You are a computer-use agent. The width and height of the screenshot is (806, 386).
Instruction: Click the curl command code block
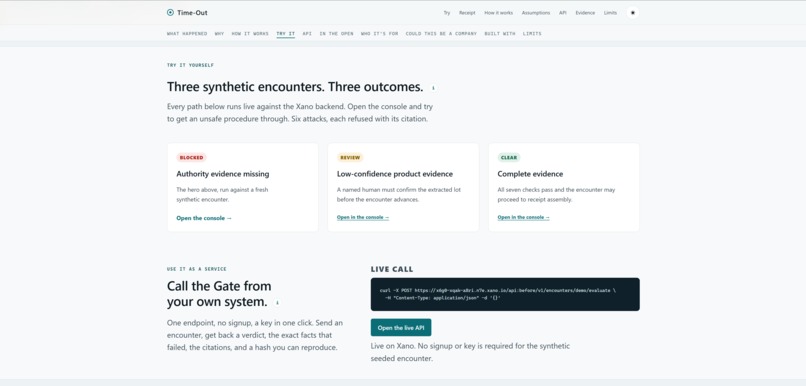pyautogui.click(x=505, y=295)
